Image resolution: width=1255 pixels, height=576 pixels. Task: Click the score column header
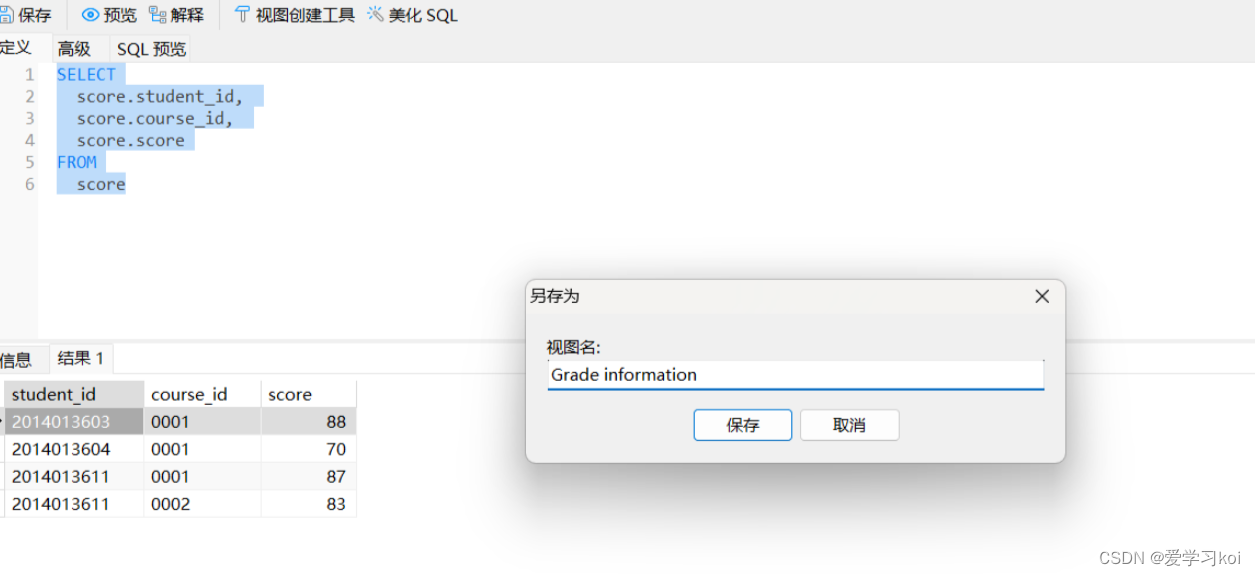[309, 394]
